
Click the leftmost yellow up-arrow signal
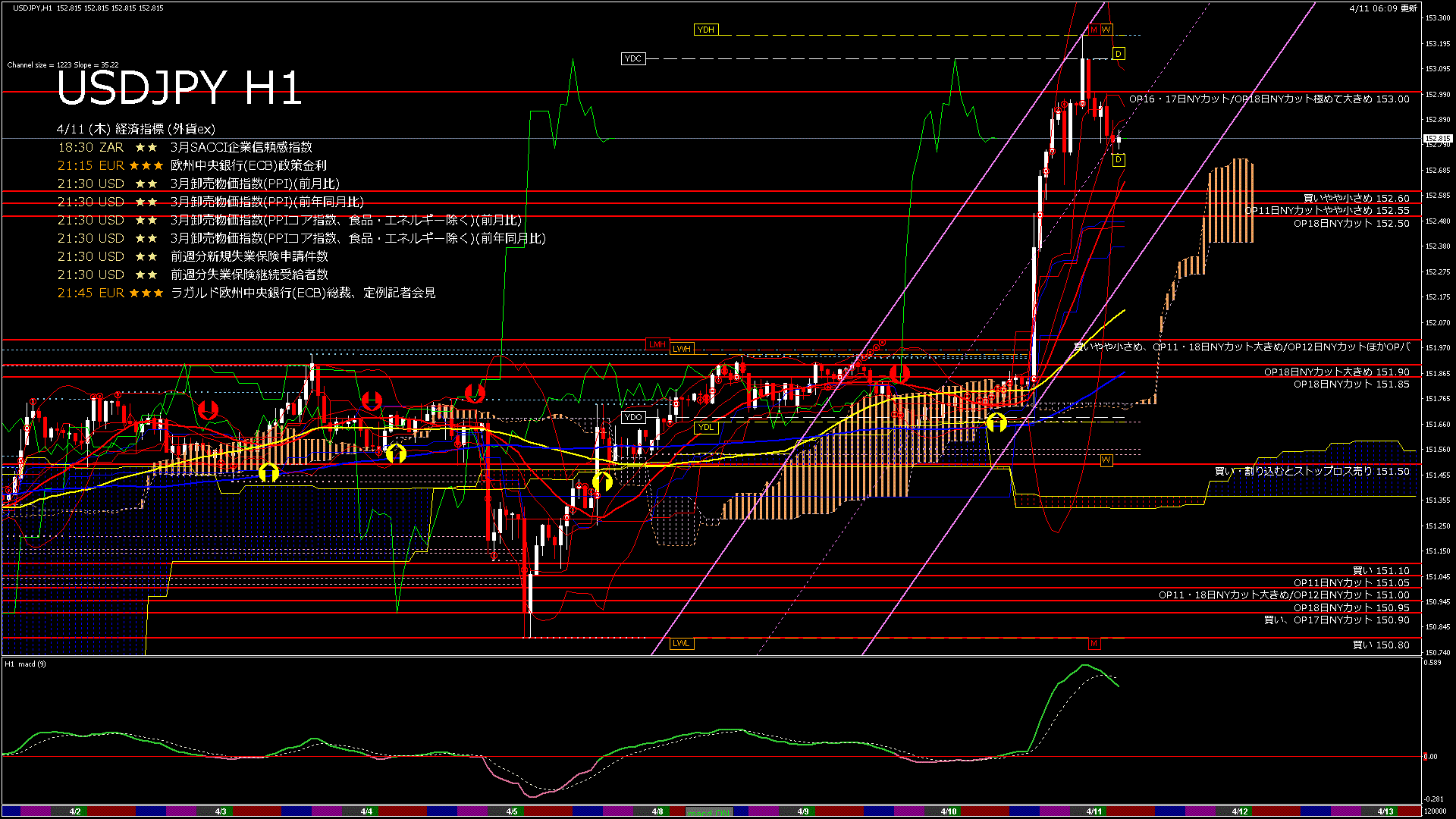click(268, 473)
